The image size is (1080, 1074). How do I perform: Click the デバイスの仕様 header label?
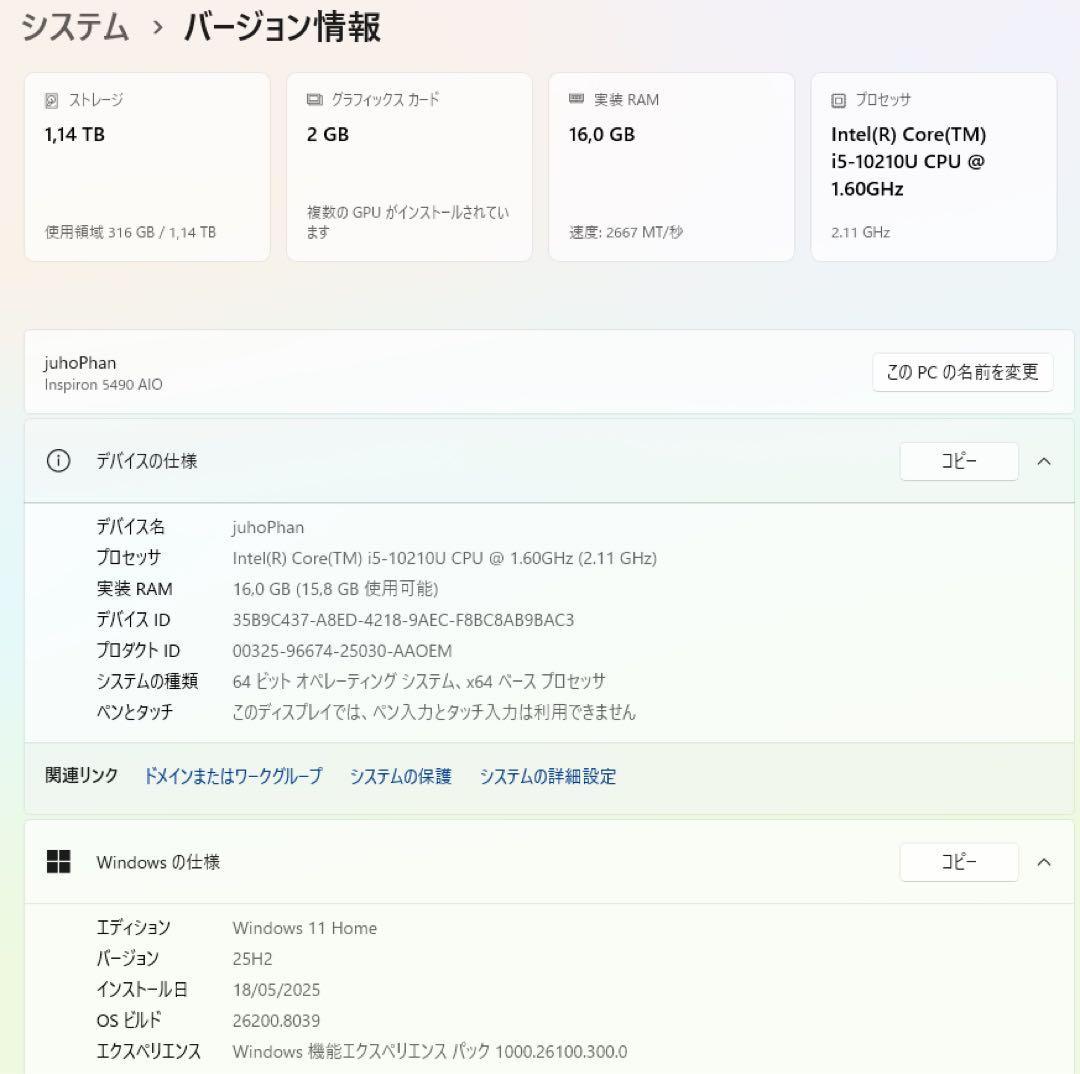(x=147, y=461)
